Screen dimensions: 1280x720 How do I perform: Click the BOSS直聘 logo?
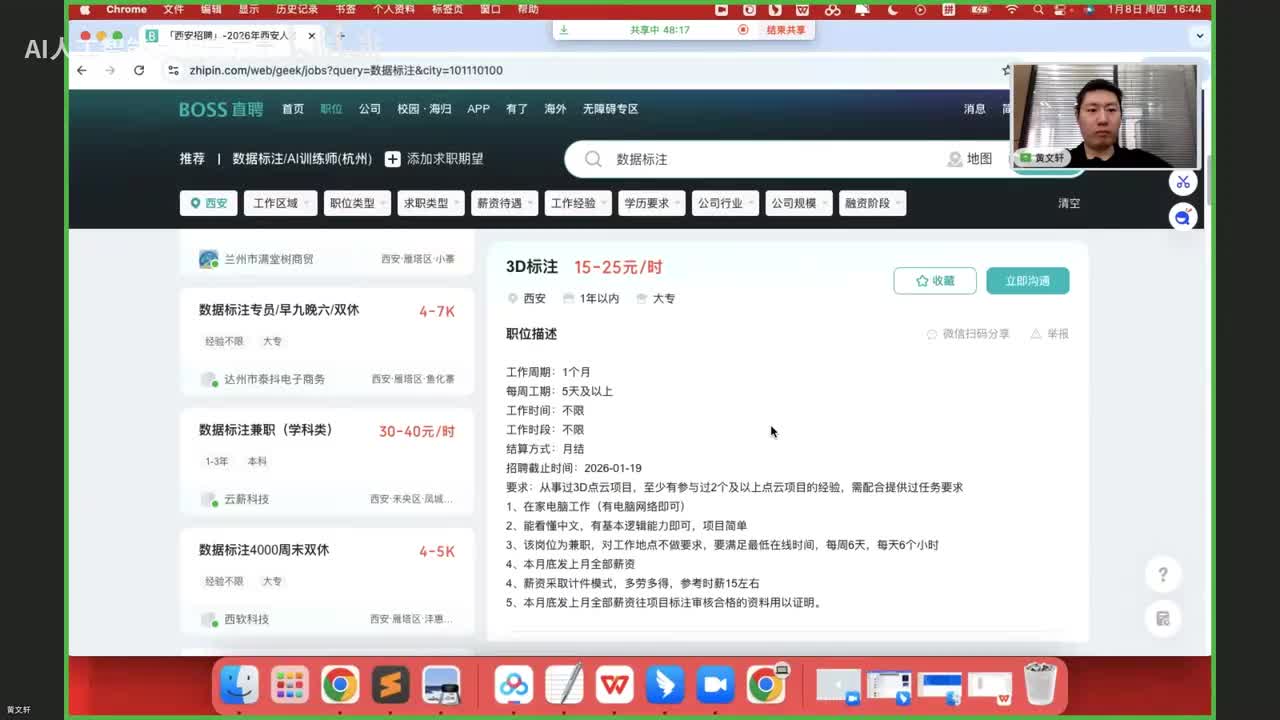pos(221,109)
